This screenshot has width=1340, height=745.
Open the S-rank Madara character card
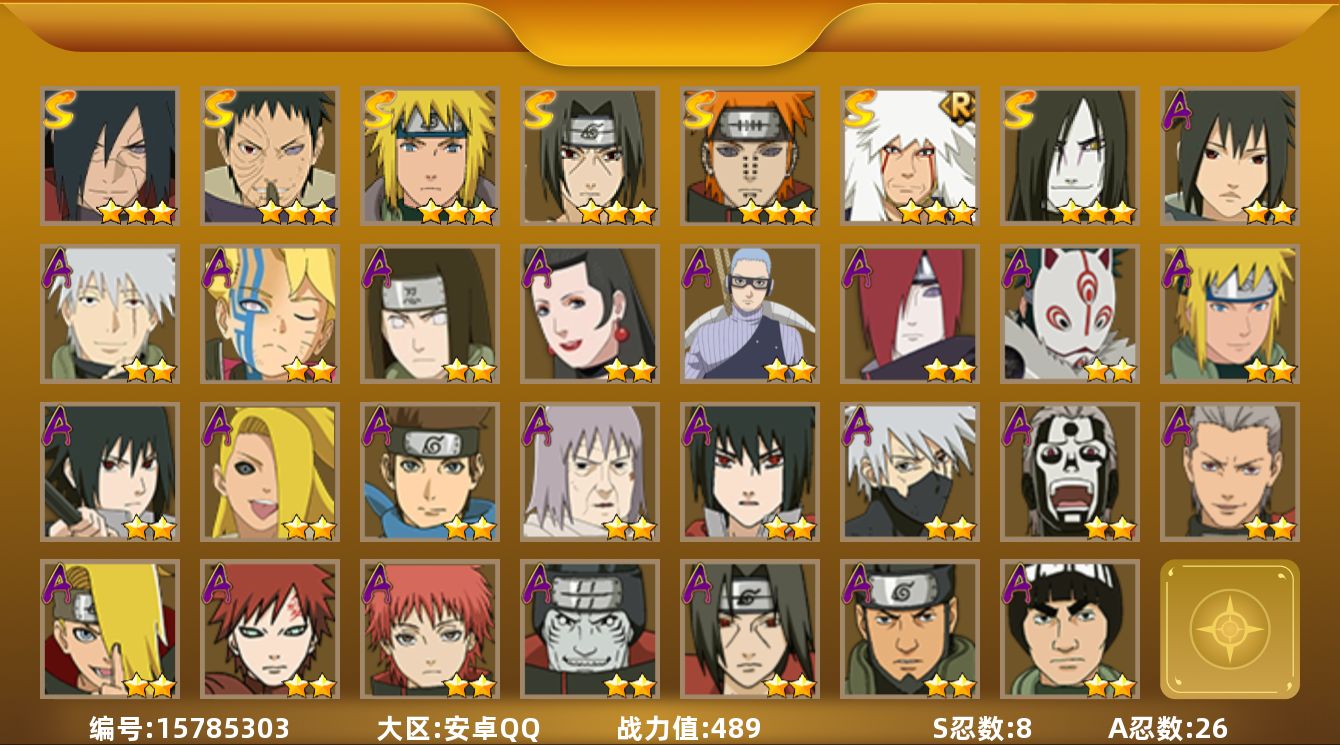[x=110, y=156]
